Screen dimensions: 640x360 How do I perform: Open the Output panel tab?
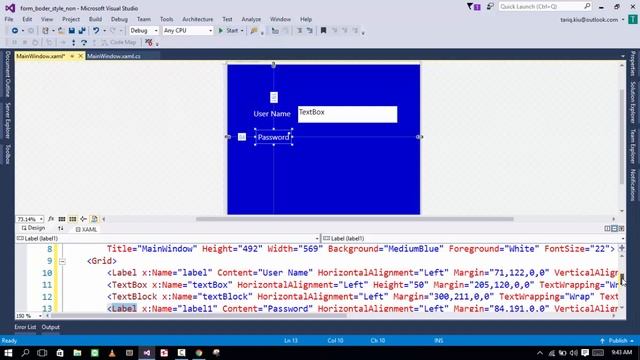point(51,327)
